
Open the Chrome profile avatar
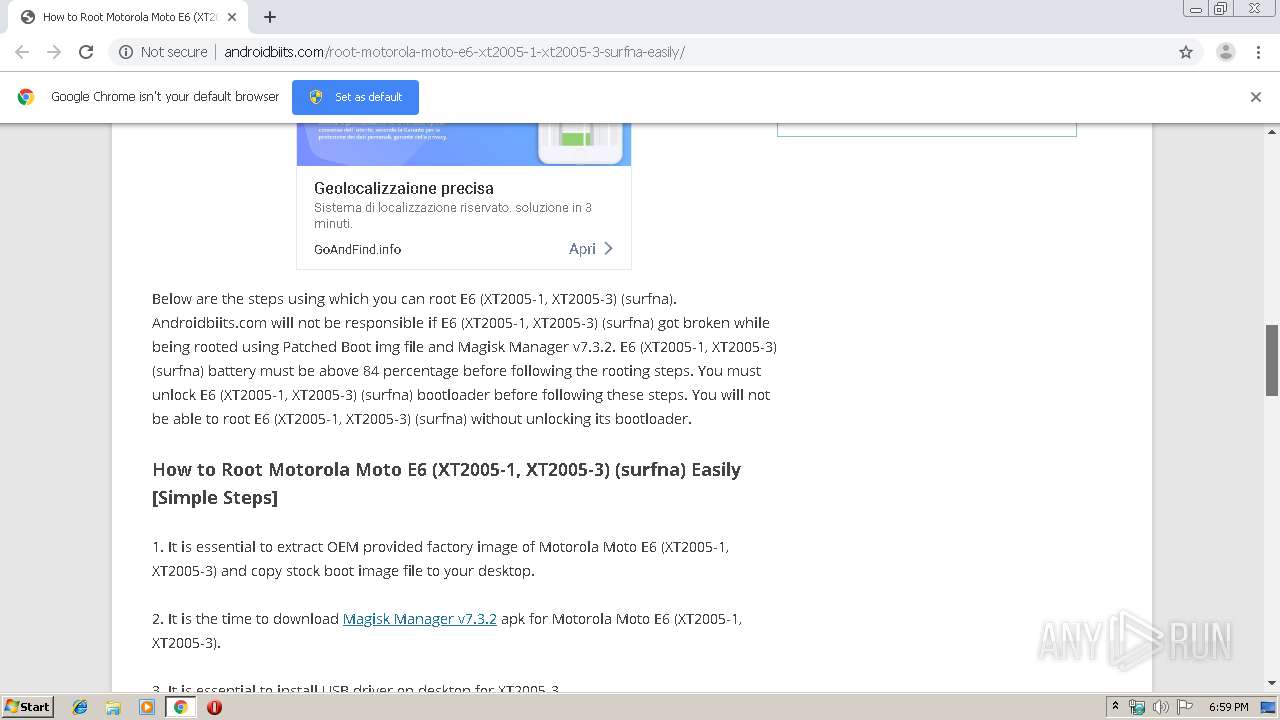click(x=1225, y=52)
